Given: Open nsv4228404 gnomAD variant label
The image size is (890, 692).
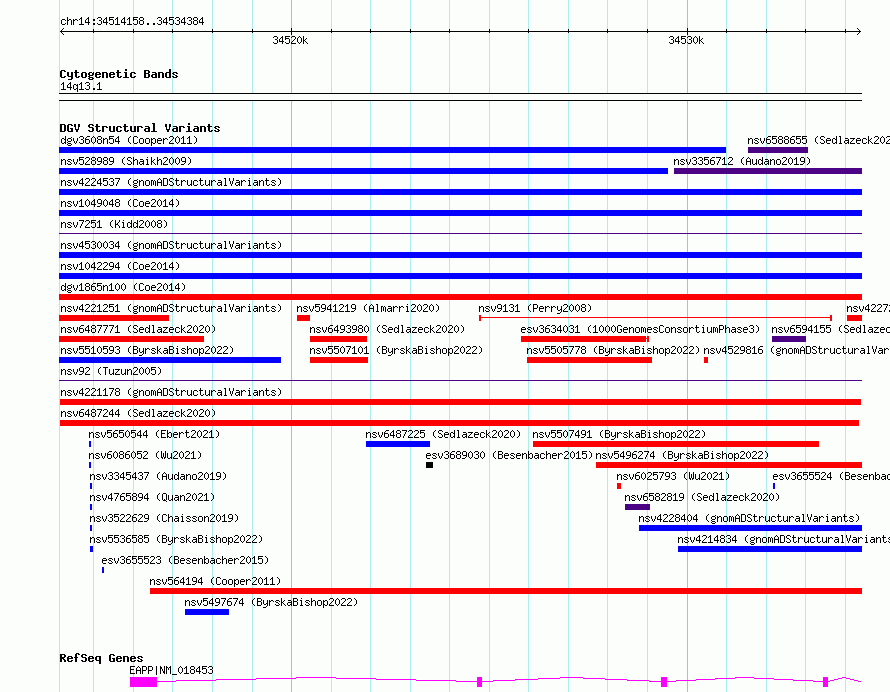Looking at the screenshot, I should 749,518.
